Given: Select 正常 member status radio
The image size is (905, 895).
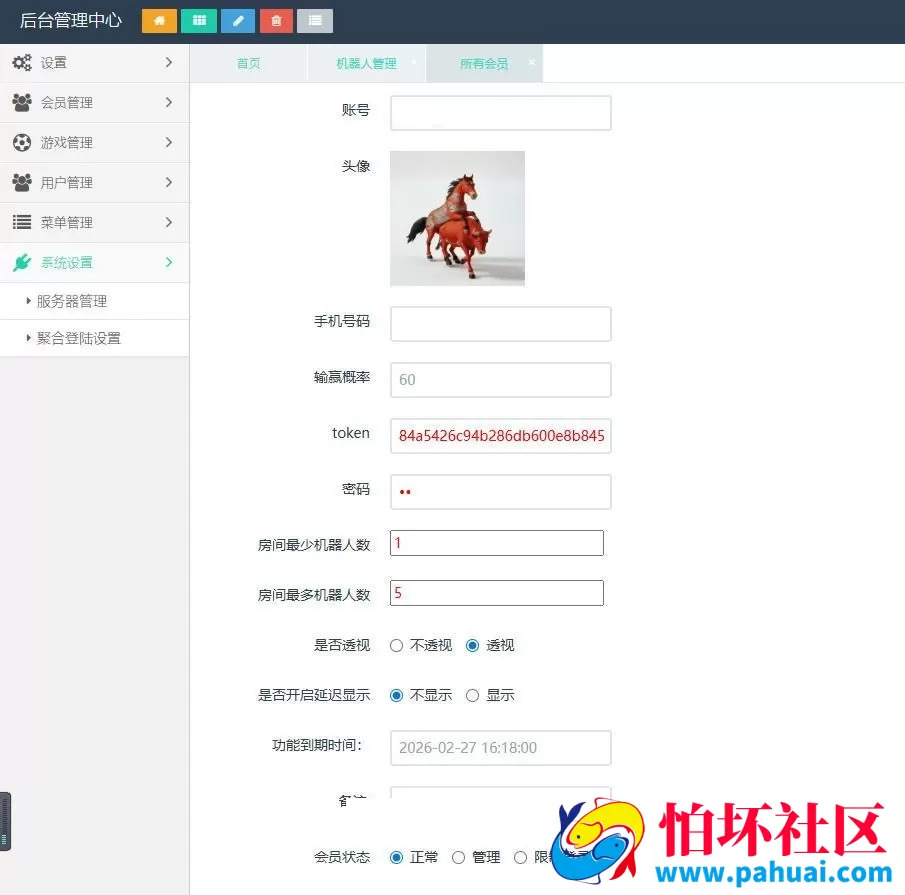Looking at the screenshot, I should point(397,857).
